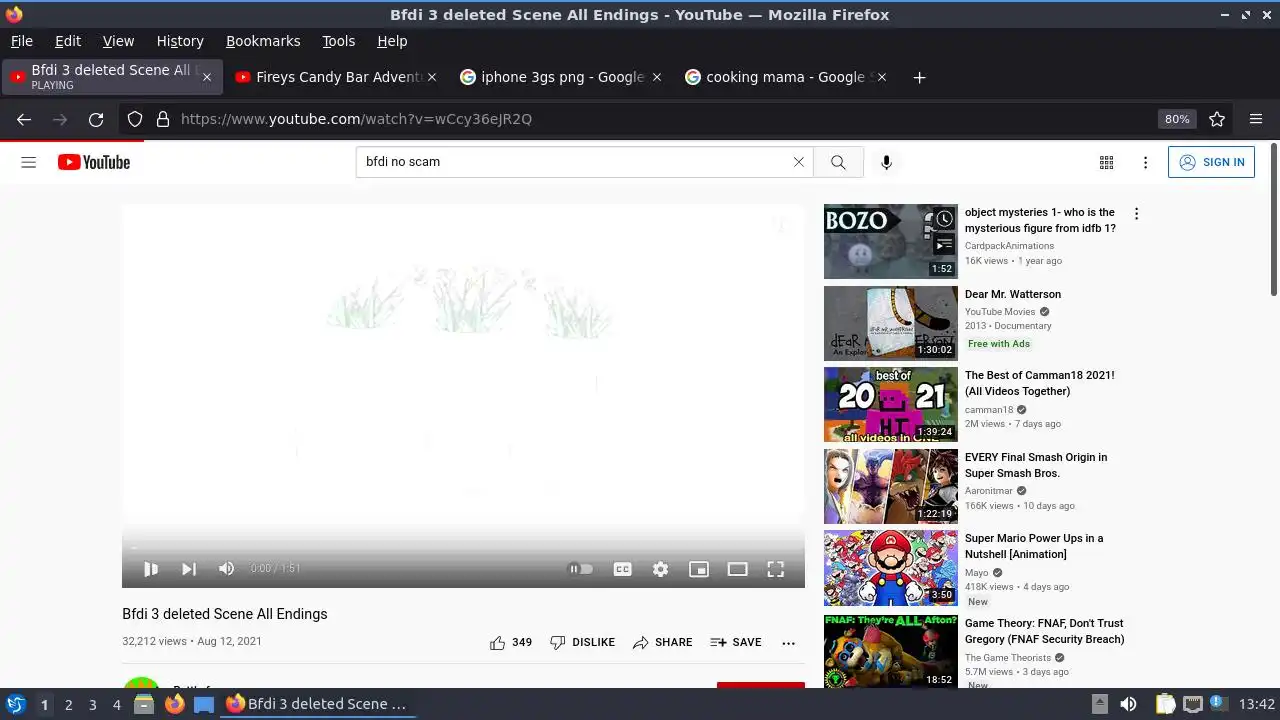The image size is (1280, 720).
Task: Switch to cooking mama Google tab
Action: [786, 77]
